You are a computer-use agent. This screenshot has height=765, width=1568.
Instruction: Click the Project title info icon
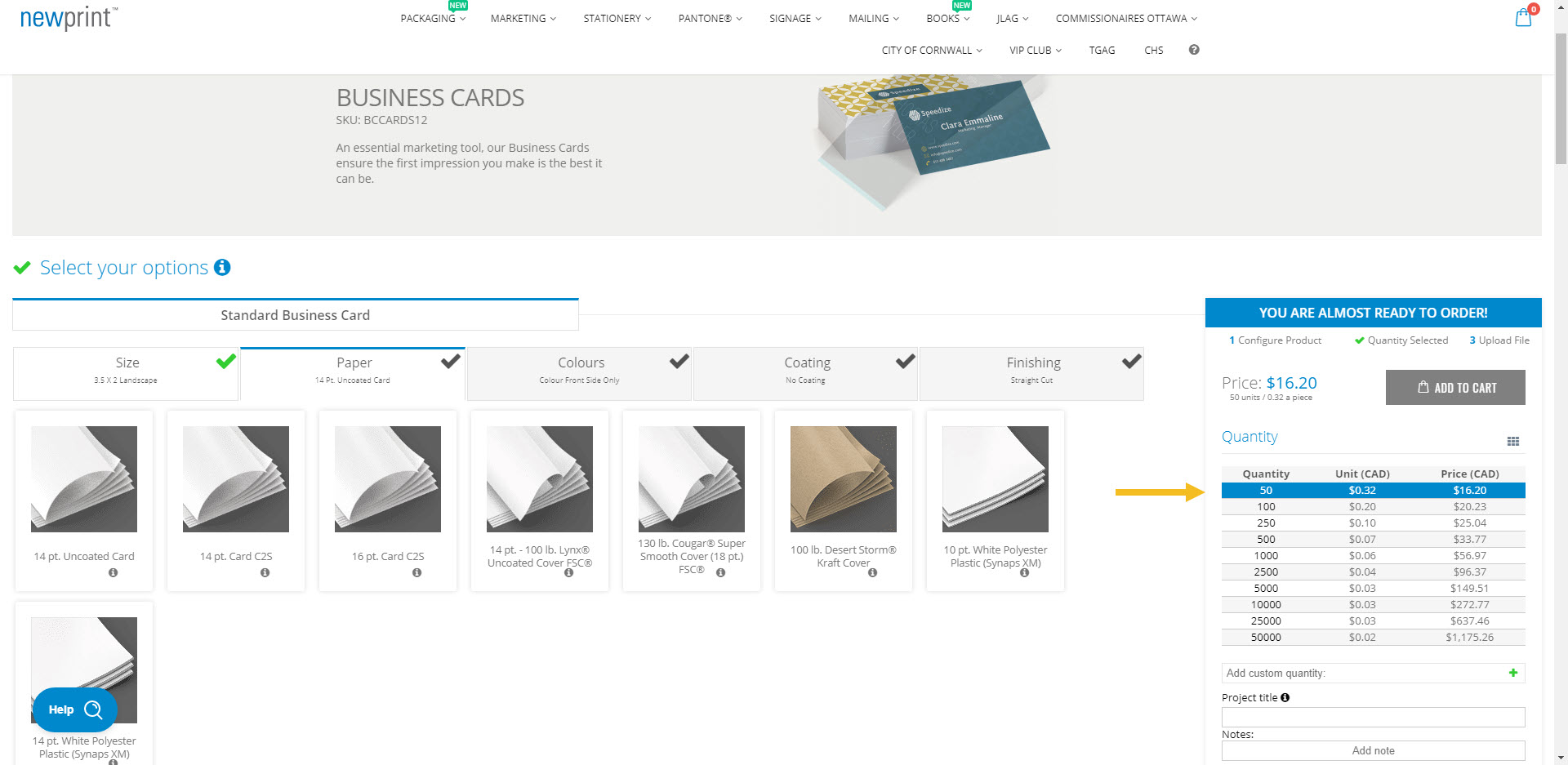pyautogui.click(x=1285, y=697)
